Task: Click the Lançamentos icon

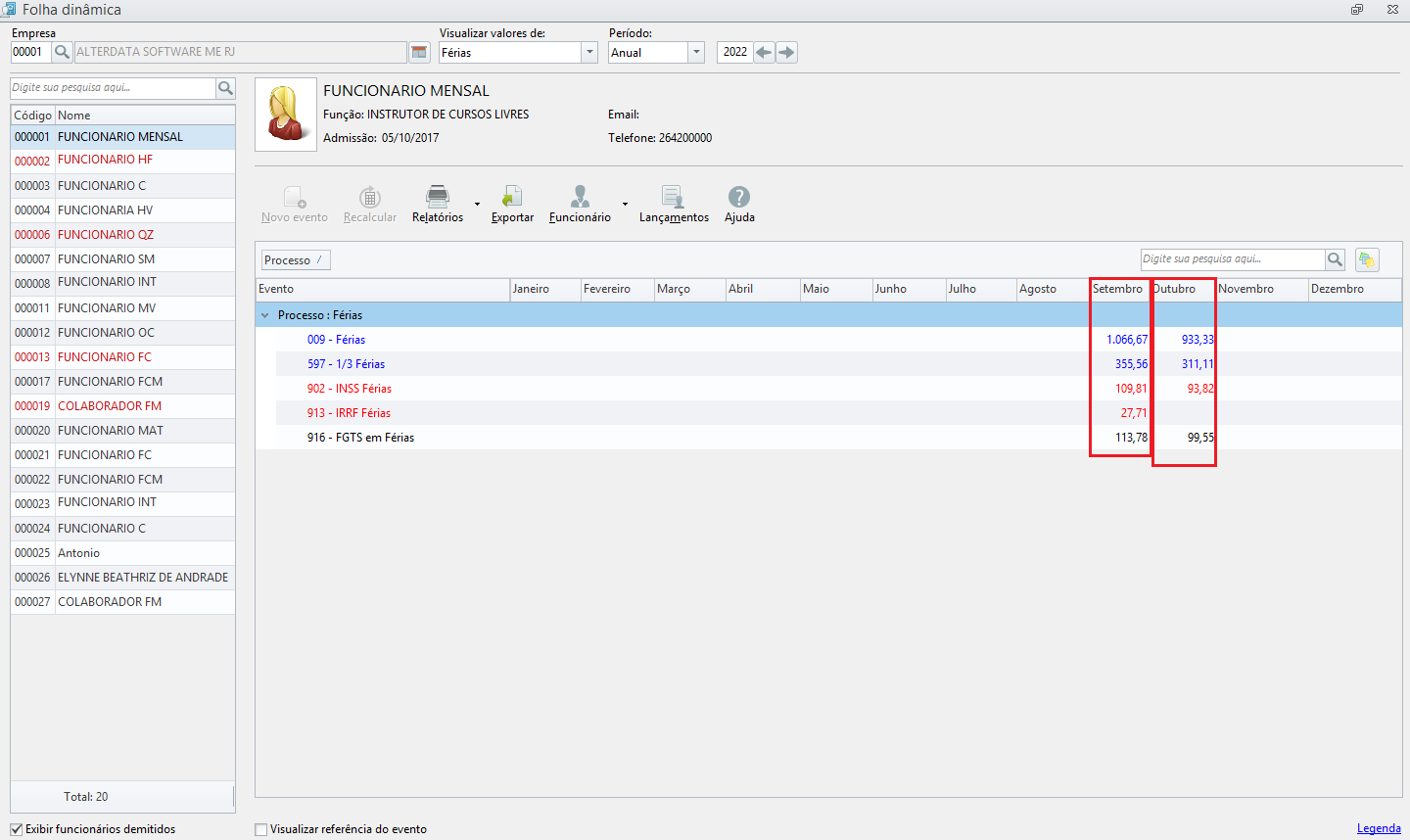Action: click(x=673, y=203)
